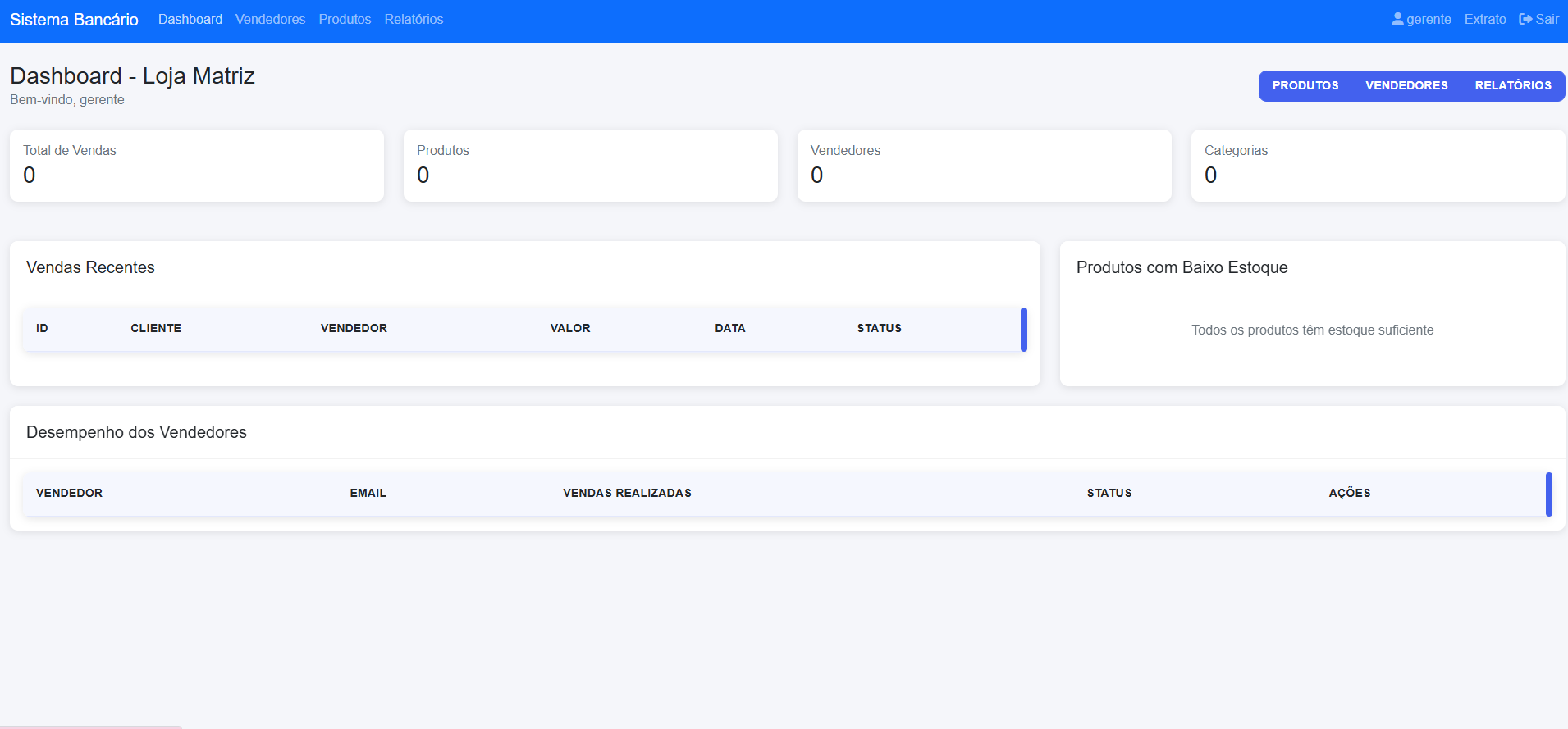
Task: Select Produtos in the top navigation bar
Action: [x=345, y=19]
